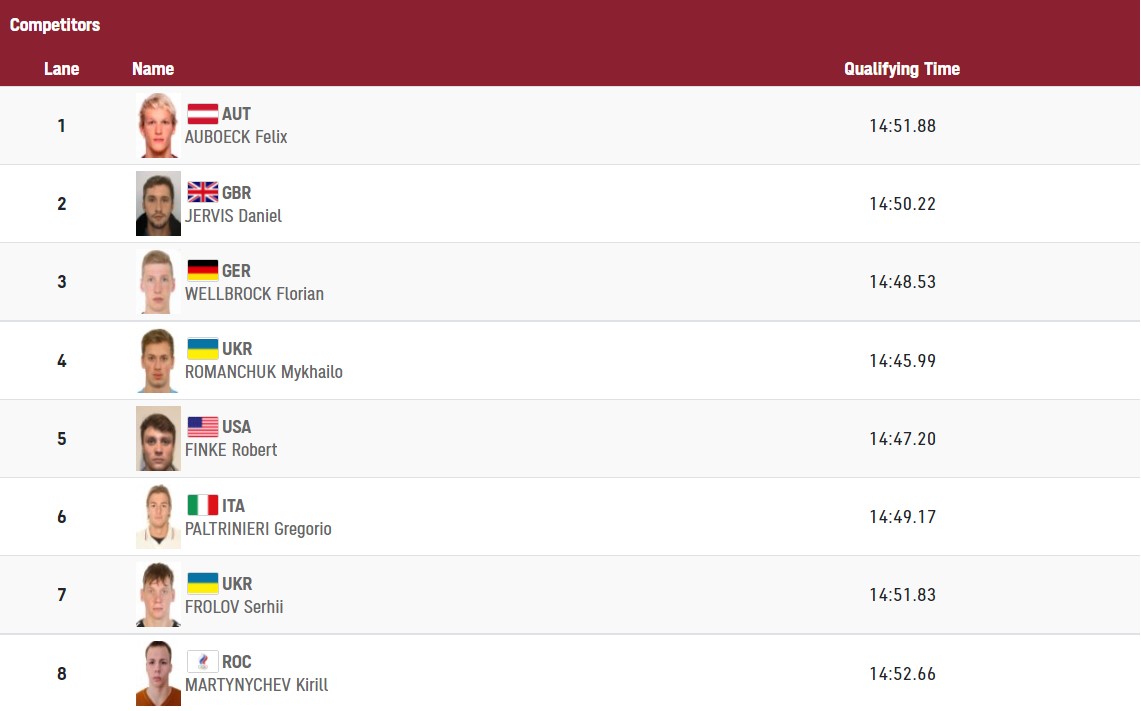
Task: Click the Qualifying Time column header
Action: pos(901,69)
